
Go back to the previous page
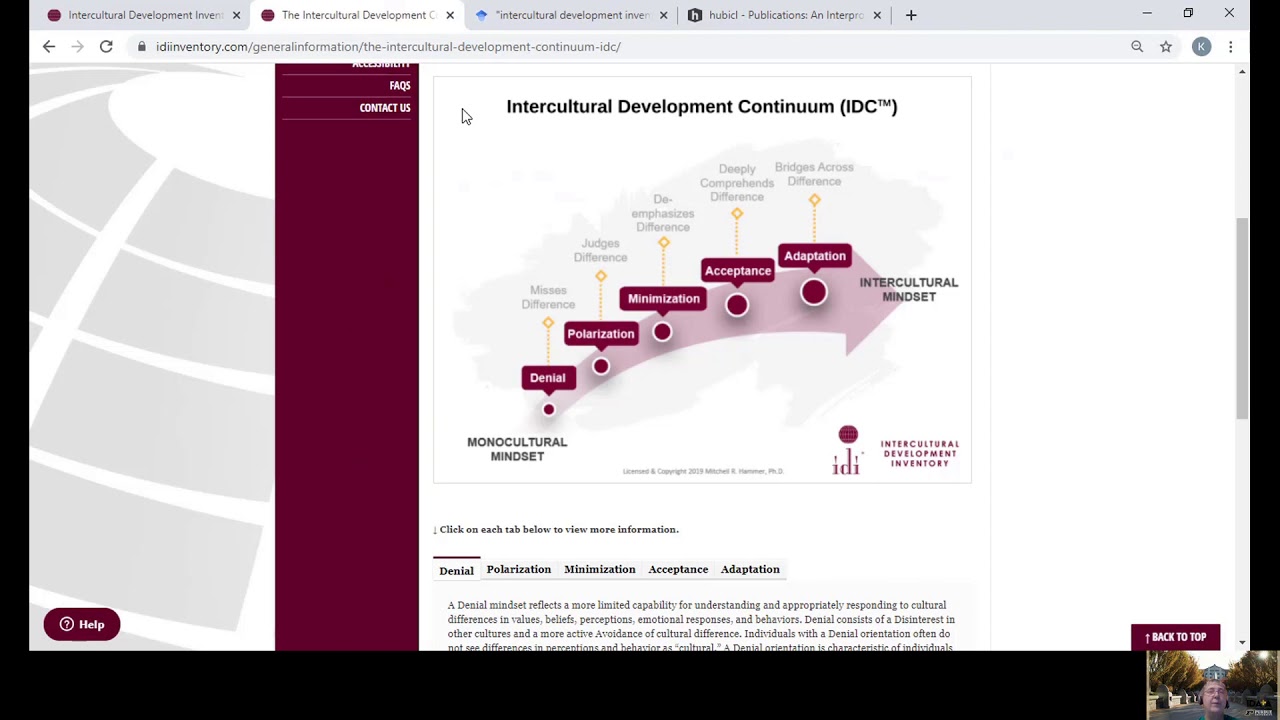[49, 46]
